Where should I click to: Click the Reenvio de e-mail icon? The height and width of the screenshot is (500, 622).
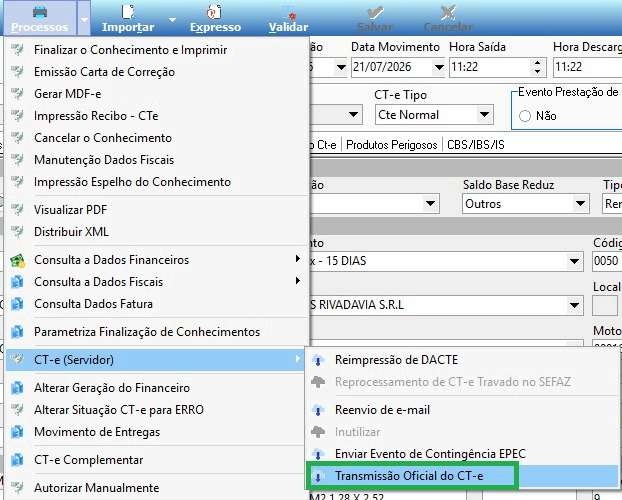pyautogui.click(x=318, y=410)
